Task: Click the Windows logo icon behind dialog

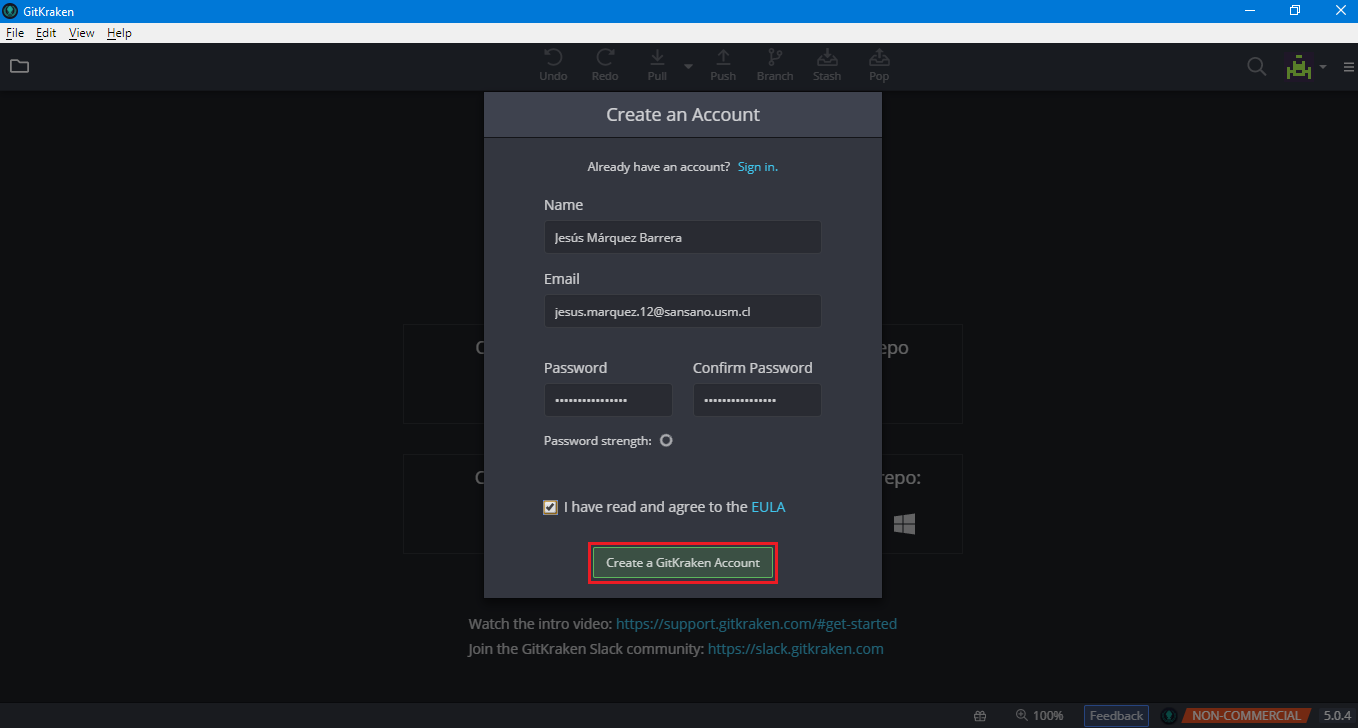Action: tap(905, 524)
